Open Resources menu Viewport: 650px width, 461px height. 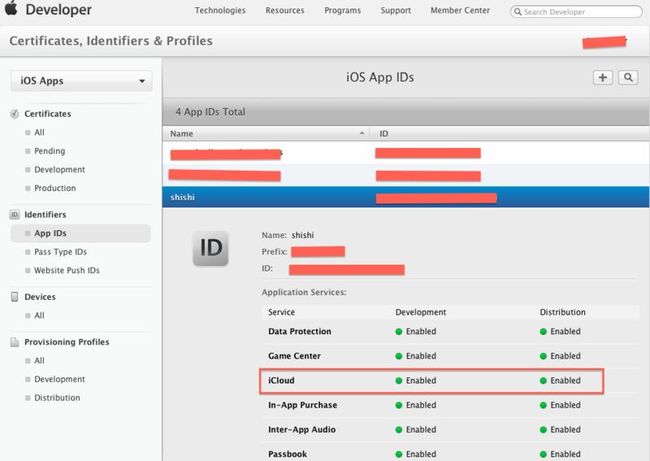pyautogui.click(x=285, y=10)
